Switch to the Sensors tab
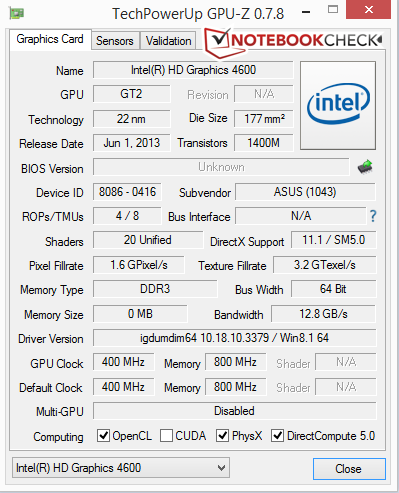399x493 pixels. (x=115, y=41)
